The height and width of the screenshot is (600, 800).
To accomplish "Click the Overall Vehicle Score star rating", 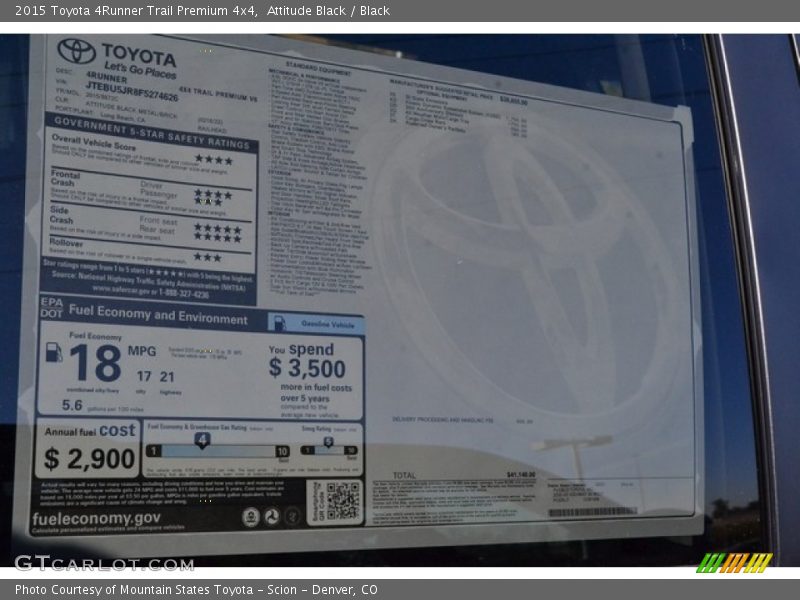I will [x=212, y=159].
